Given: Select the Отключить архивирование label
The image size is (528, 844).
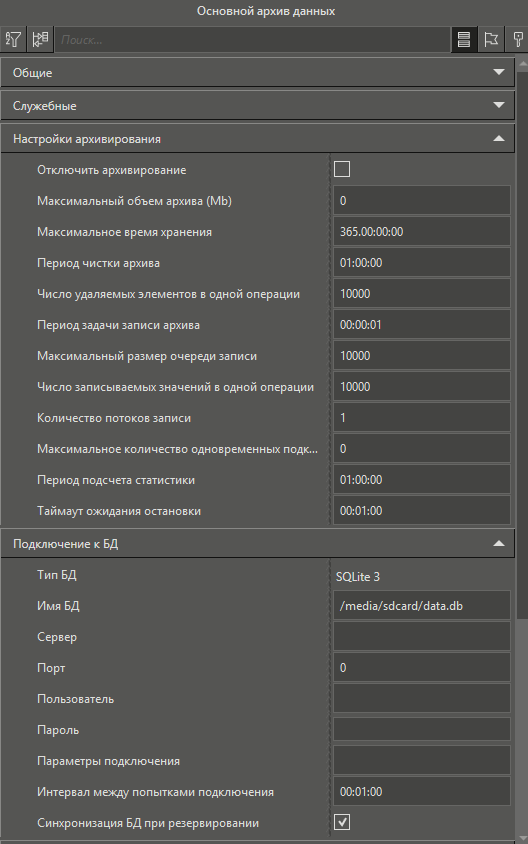Looking at the screenshot, I should pyautogui.click(x=111, y=170).
